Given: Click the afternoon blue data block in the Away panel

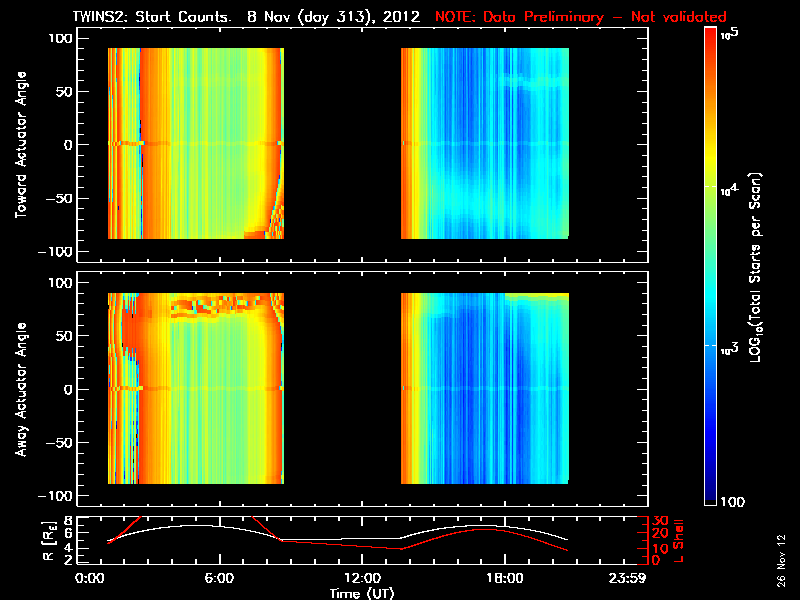Looking at the screenshot, I should coord(485,388).
